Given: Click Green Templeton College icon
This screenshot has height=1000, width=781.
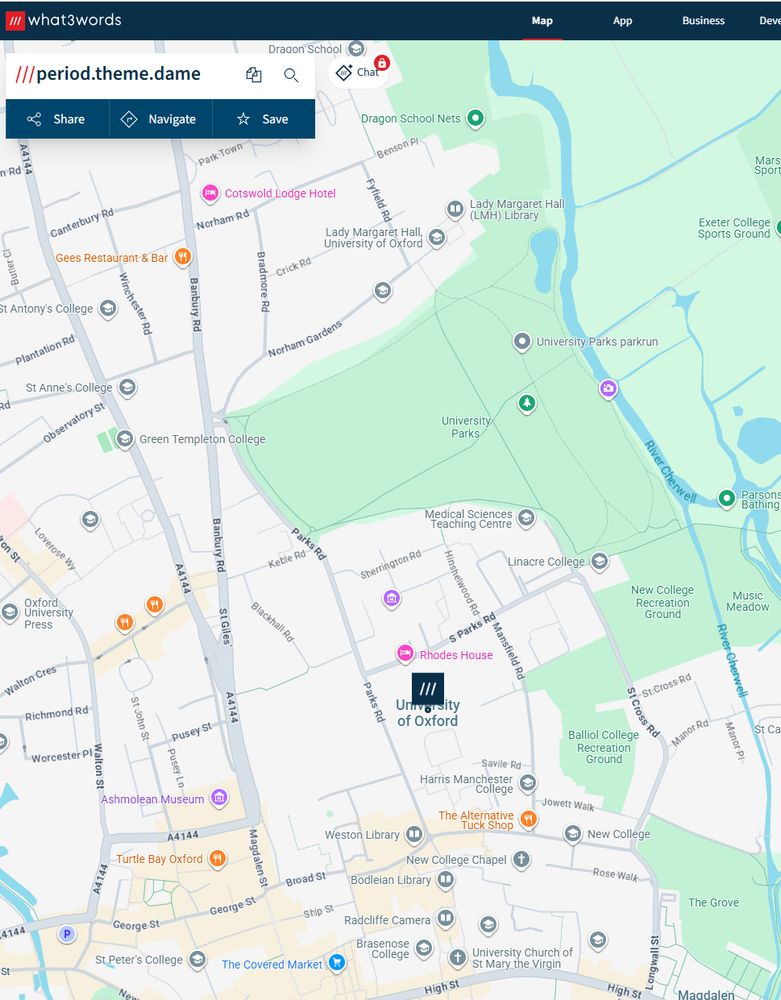Looking at the screenshot, I should [124, 439].
